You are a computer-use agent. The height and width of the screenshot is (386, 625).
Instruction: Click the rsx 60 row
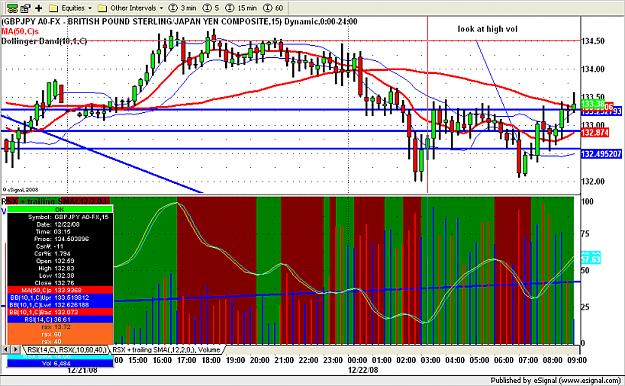tap(60, 334)
